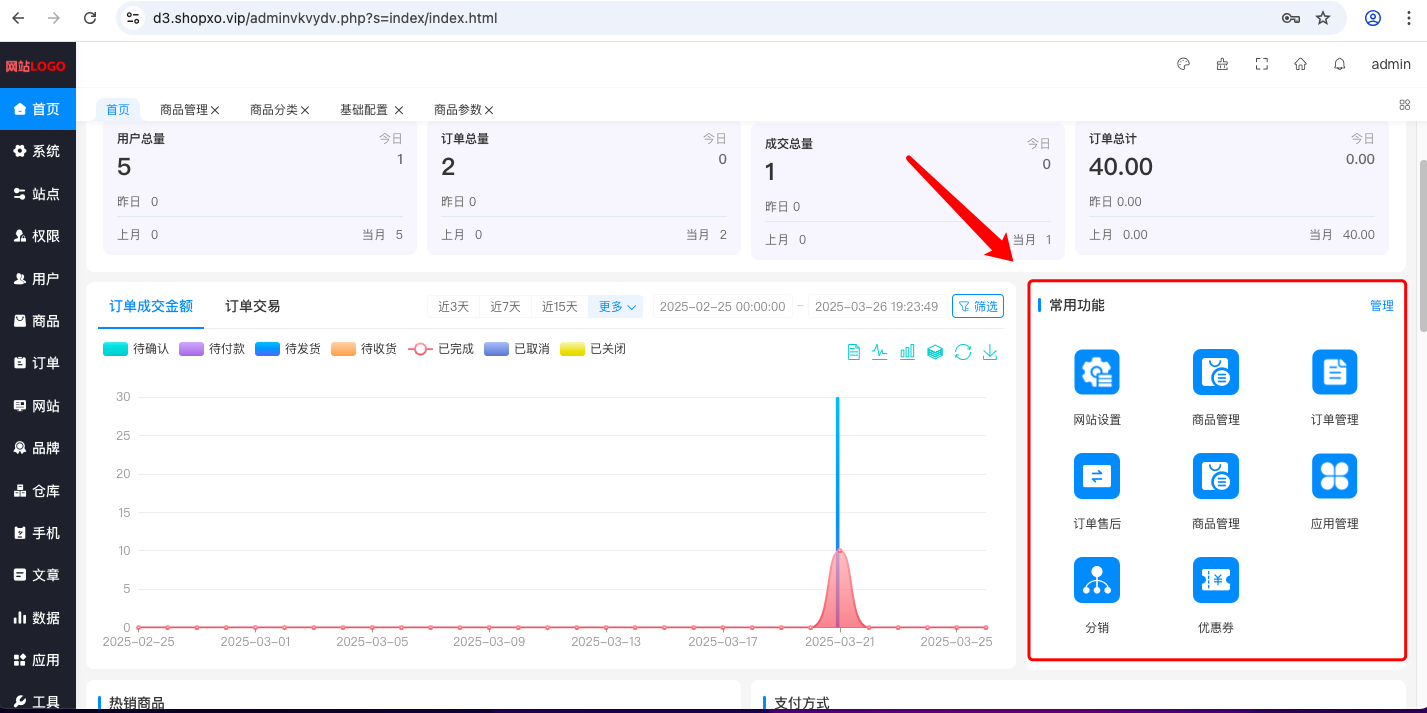Image resolution: width=1427 pixels, height=713 pixels.
Task: Open the 更多 date range dropdown
Action: point(617,306)
